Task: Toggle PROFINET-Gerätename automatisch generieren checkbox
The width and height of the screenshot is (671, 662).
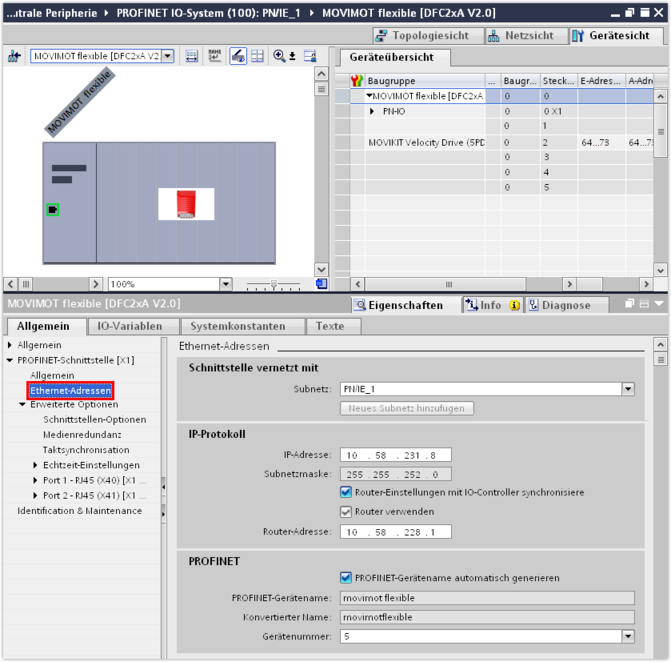Action: 346,578
